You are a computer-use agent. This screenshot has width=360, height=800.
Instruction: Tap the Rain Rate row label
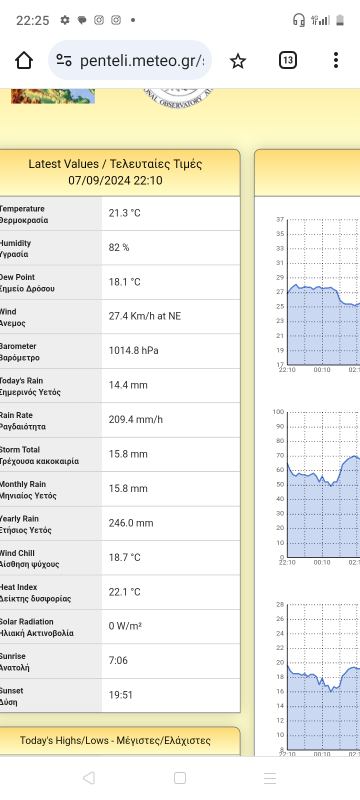tap(22, 421)
